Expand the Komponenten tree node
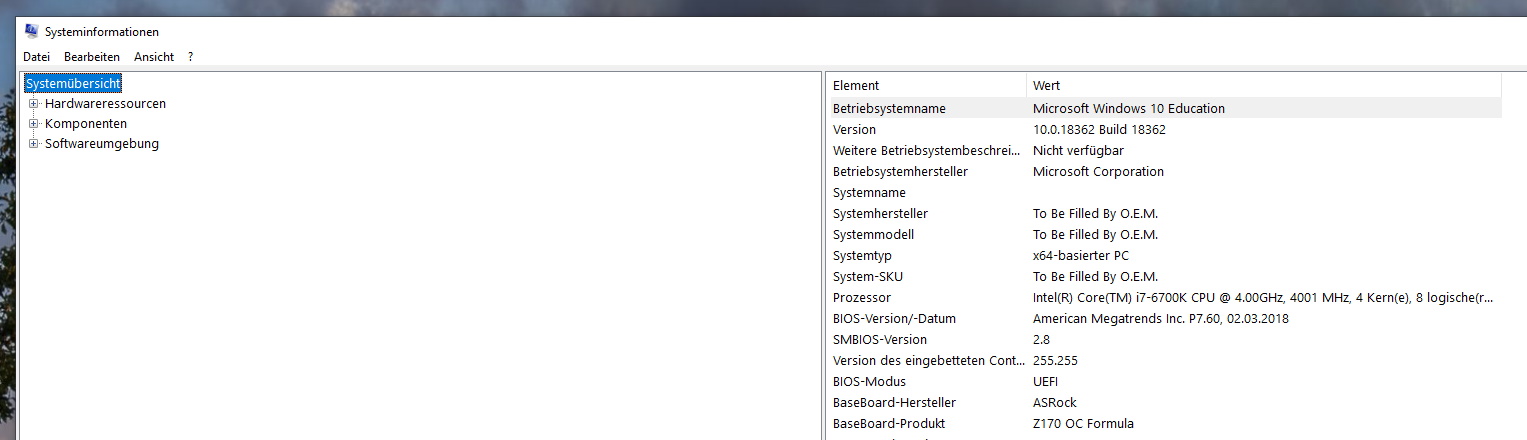The width and height of the screenshot is (1527, 440). pyautogui.click(x=34, y=123)
